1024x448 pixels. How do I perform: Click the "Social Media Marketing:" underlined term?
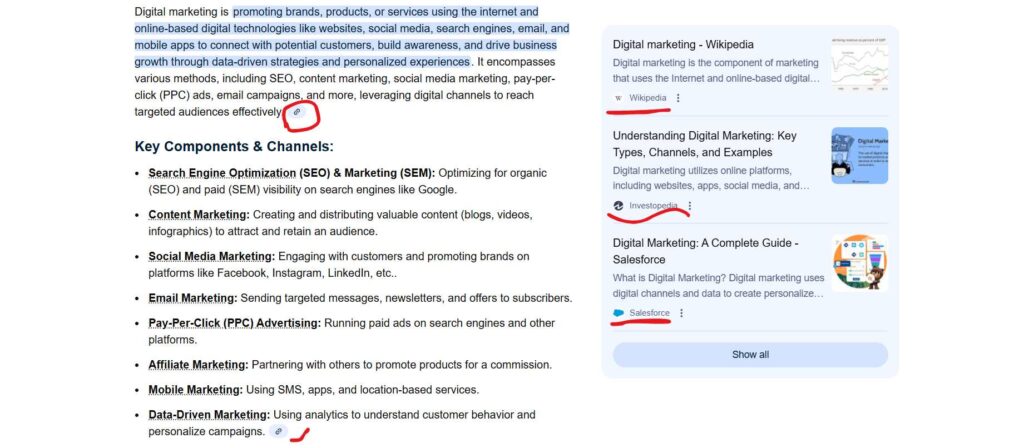point(212,257)
